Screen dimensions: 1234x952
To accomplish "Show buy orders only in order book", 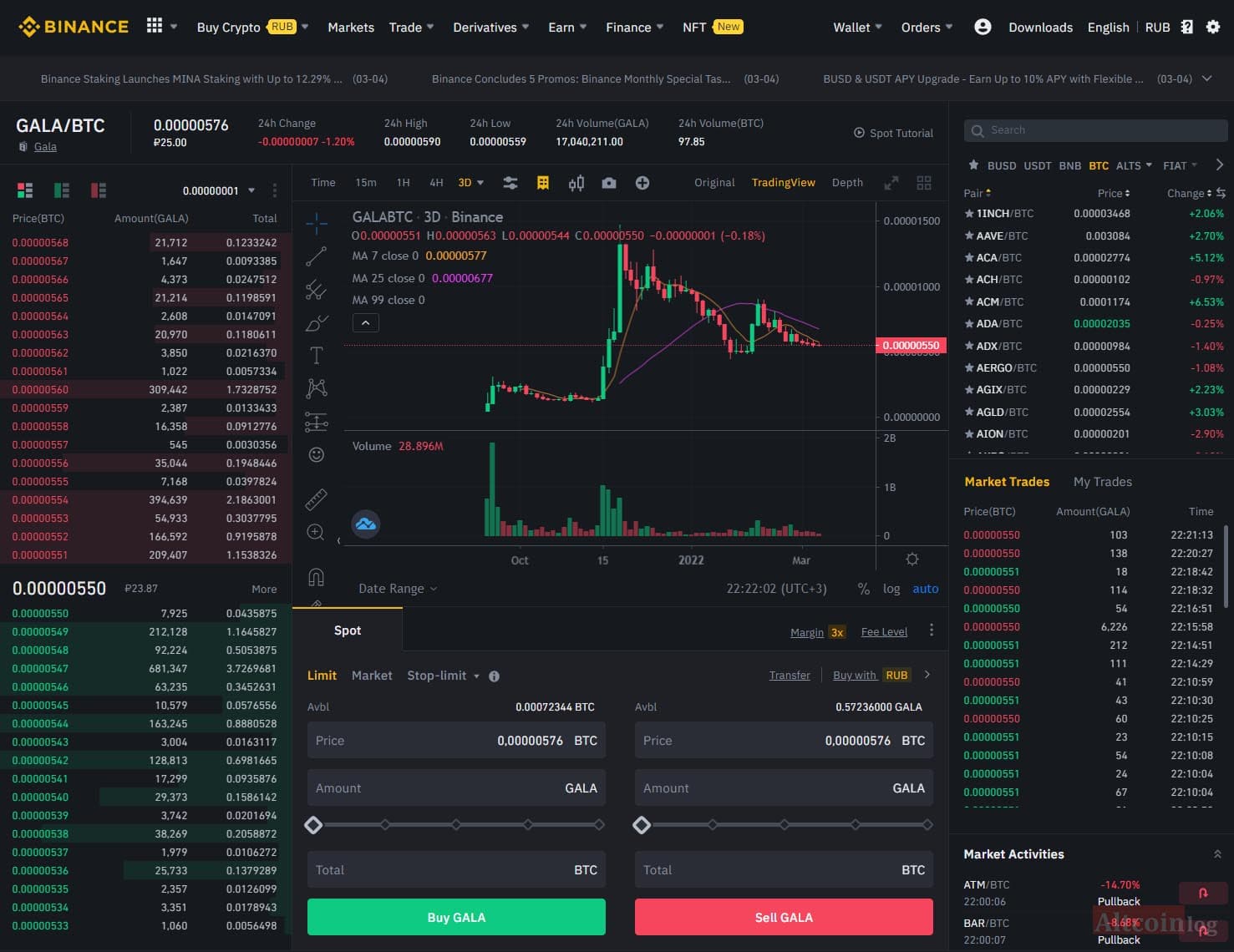I will (x=62, y=190).
